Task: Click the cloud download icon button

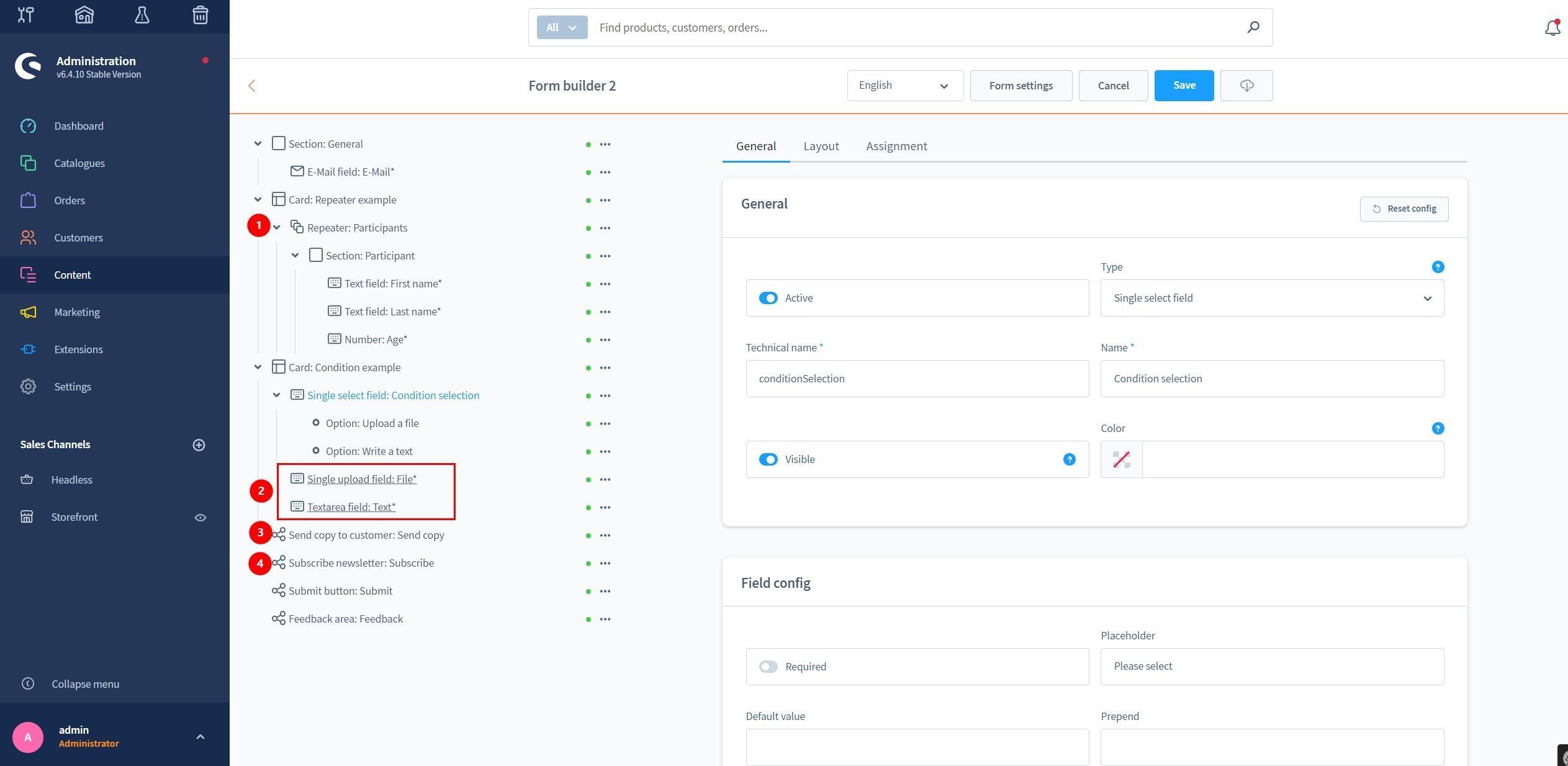Action: click(1246, 86)
